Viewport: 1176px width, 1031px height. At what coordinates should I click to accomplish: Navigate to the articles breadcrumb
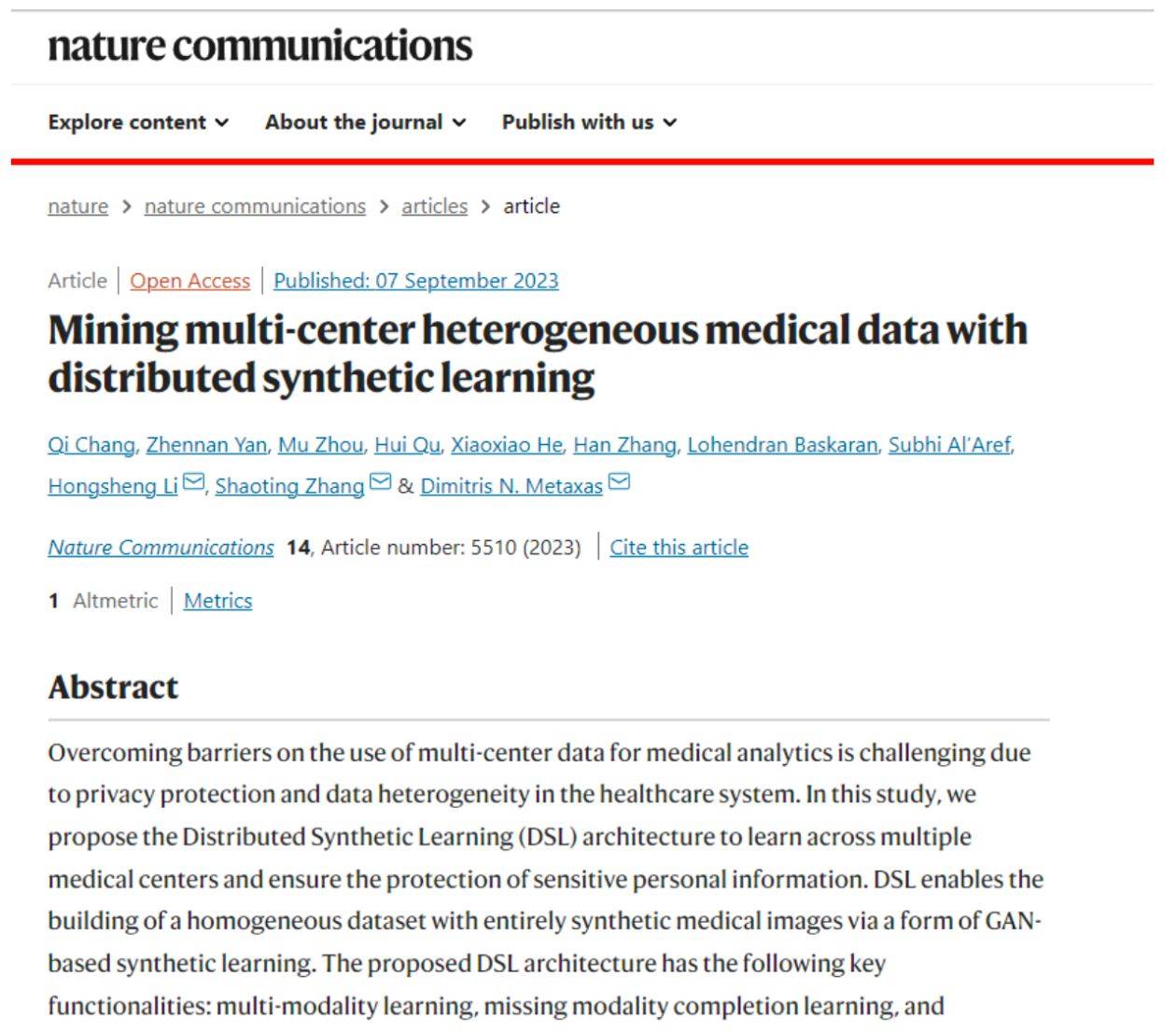point(434,206)
